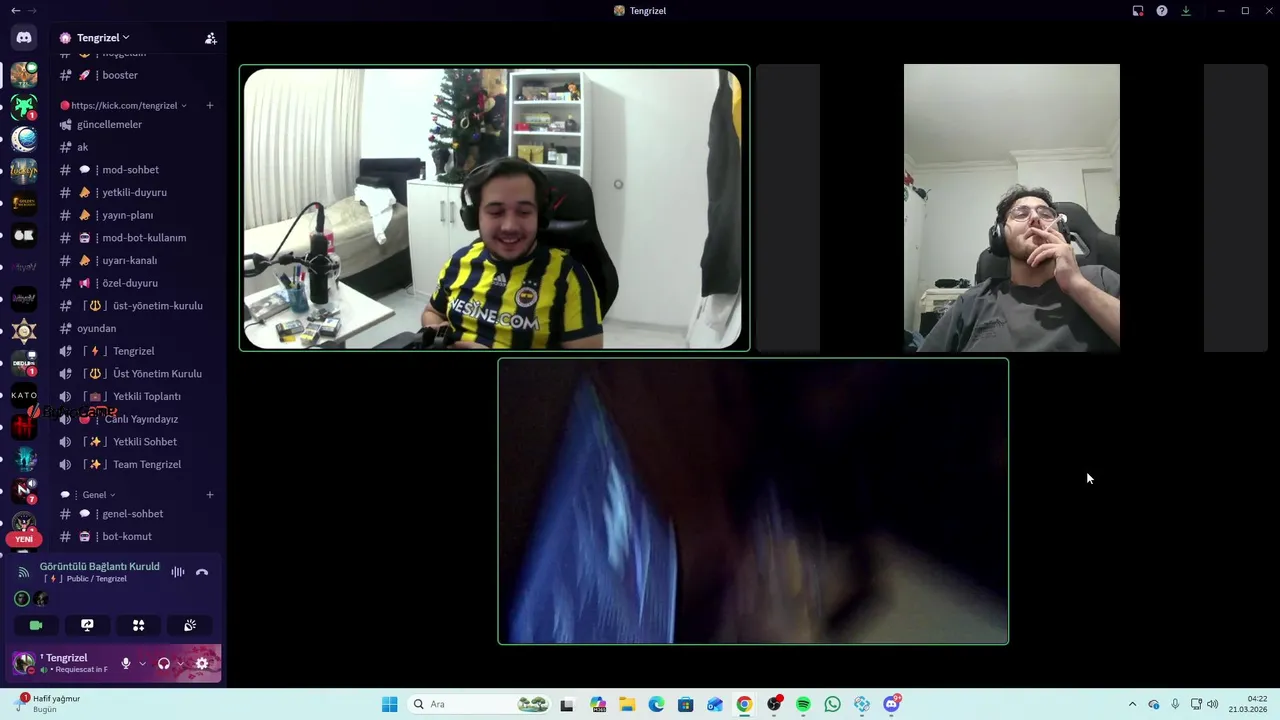Open Task View on the taskbar
This screenshot has width=1280, height=720.
pos(567,704)
